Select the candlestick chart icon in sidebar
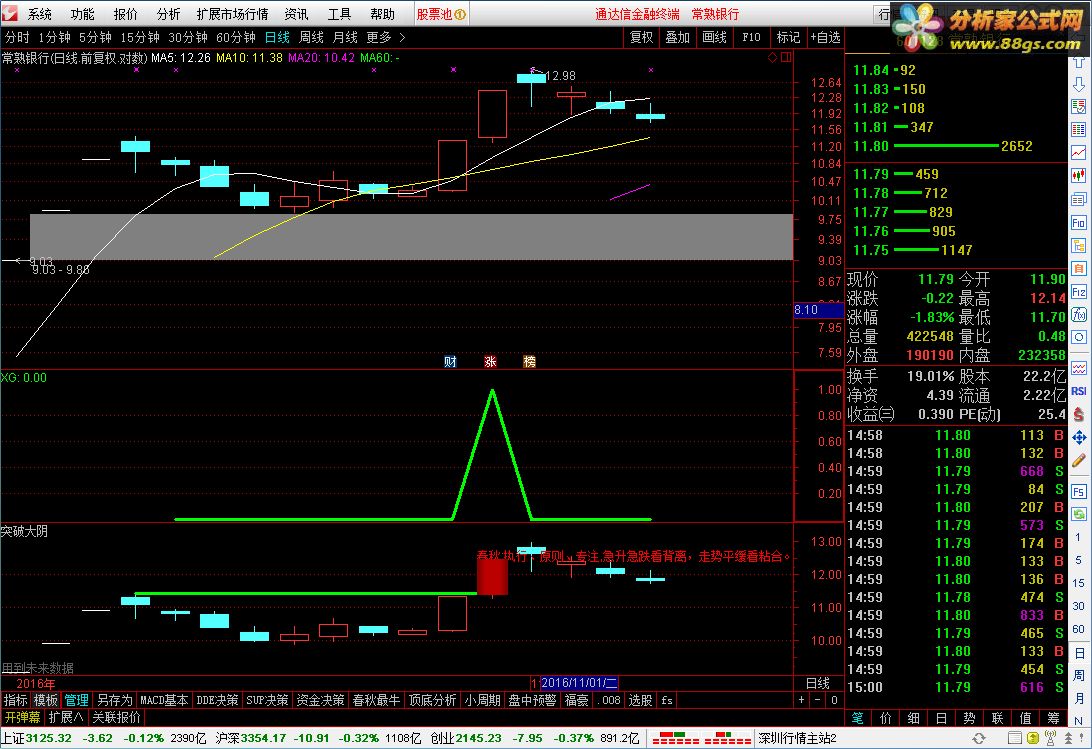Viewport: 1092px width, 749px height. [x=1079, y=176]
